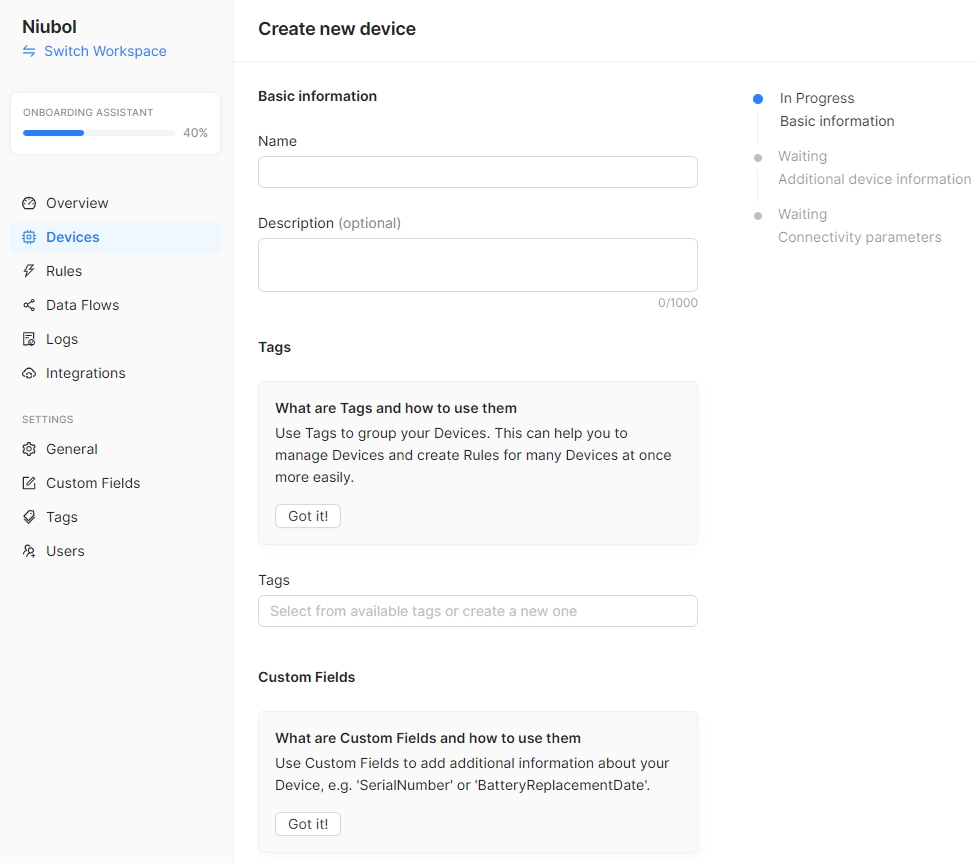Click the Data Flows share icon
Screen dimensions: 977x863
(x=29, y=305)
